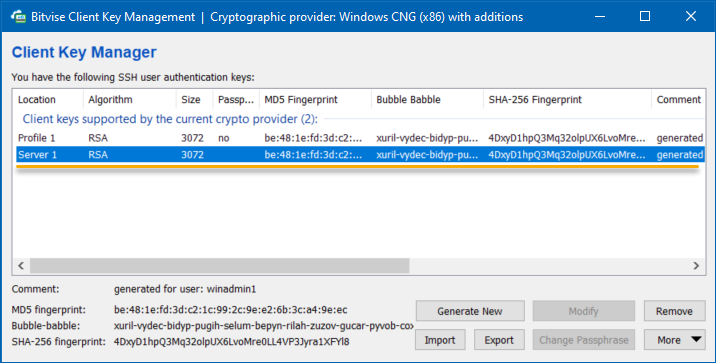Click the full MD5 fingerprint value below list
The width and height of the screenshot is (716, 363).
click(231, 310)
